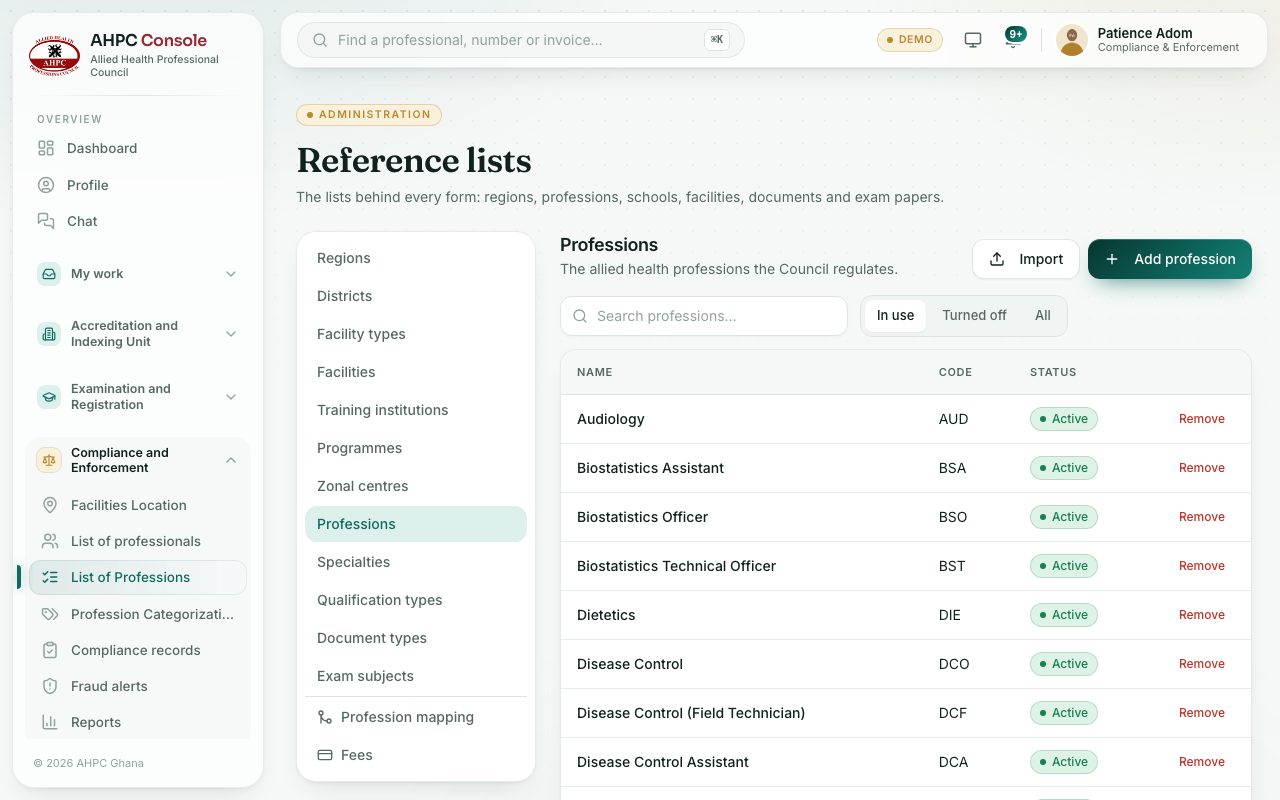The height and width of the screenshot is (800, 1280).
Task: Click the AHPC logo emblem
Action: coord(54,56)
